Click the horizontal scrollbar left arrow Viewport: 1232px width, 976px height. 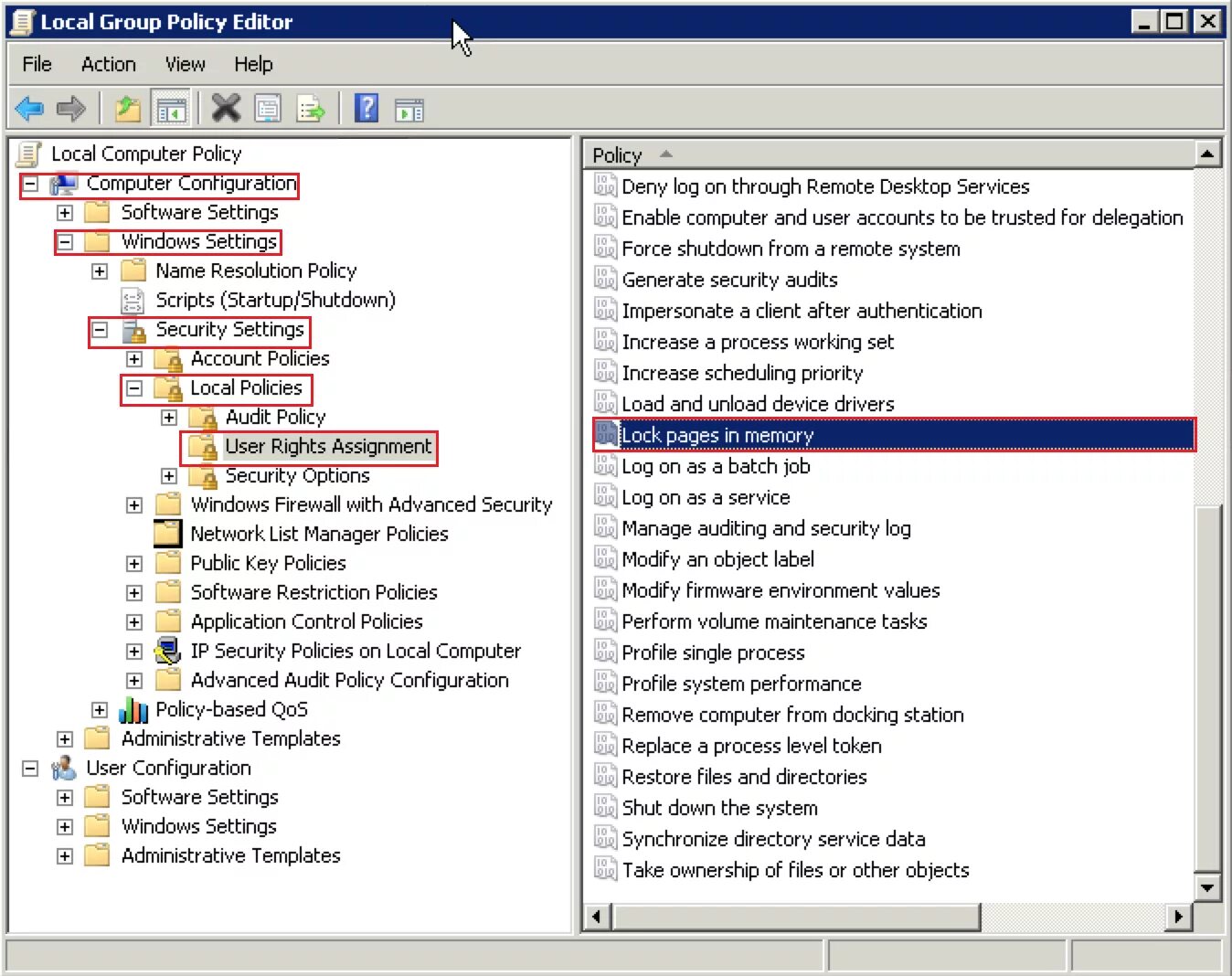(598, 916)
